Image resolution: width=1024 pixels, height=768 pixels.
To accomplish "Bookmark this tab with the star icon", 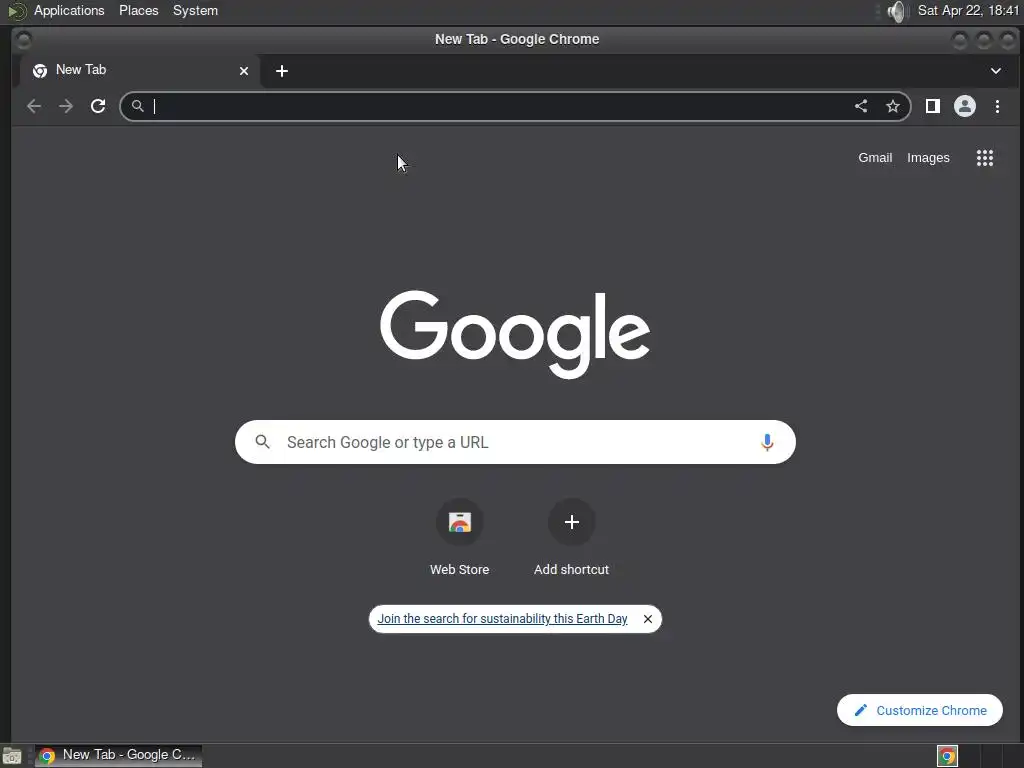I will [x=893, y=106].
